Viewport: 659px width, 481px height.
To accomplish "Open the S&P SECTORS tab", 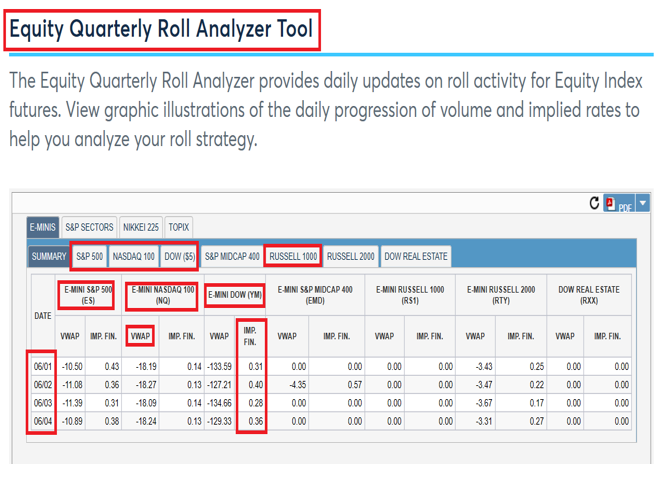I will 89,227.
